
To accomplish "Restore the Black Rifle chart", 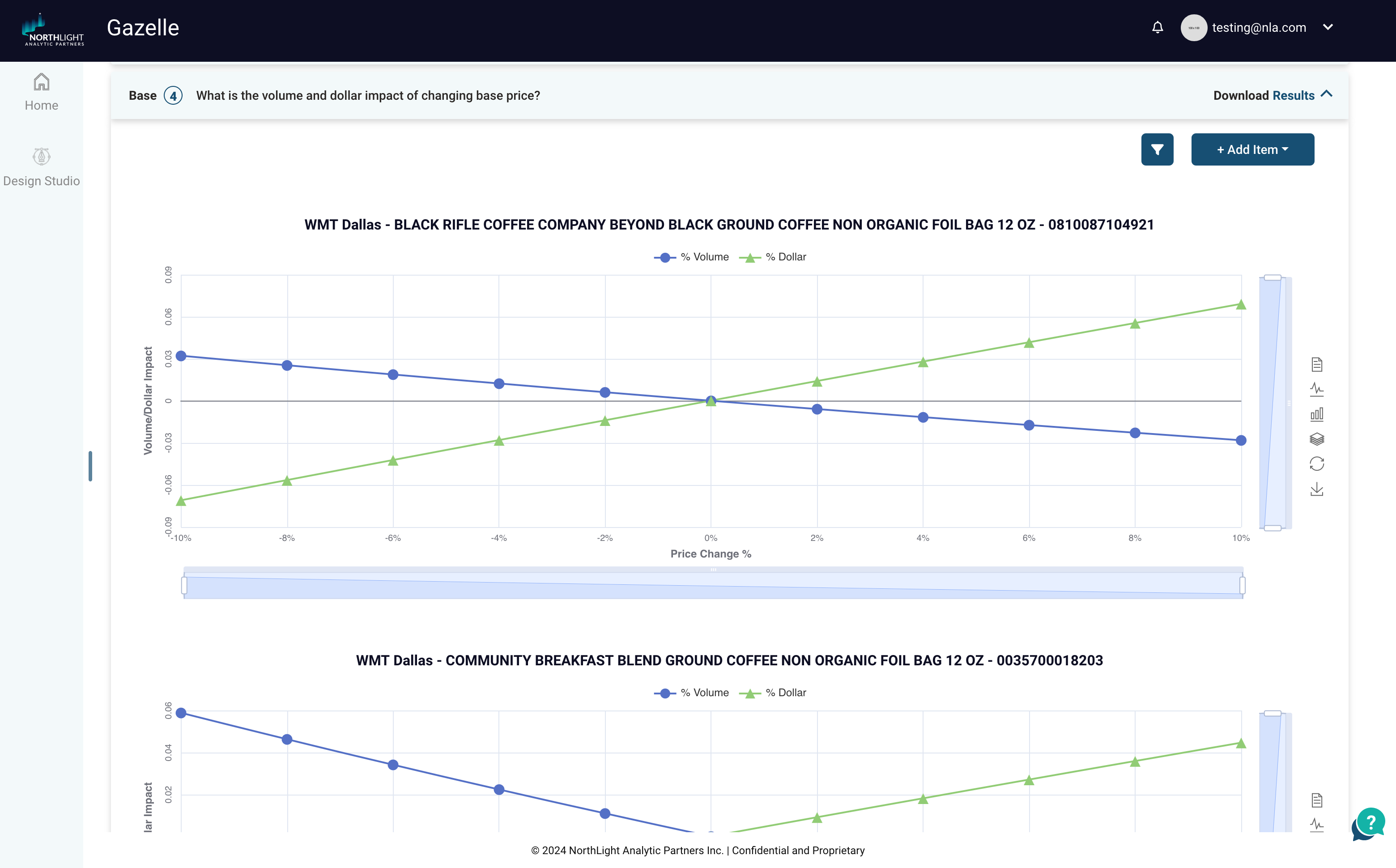I will [1317, 464].
